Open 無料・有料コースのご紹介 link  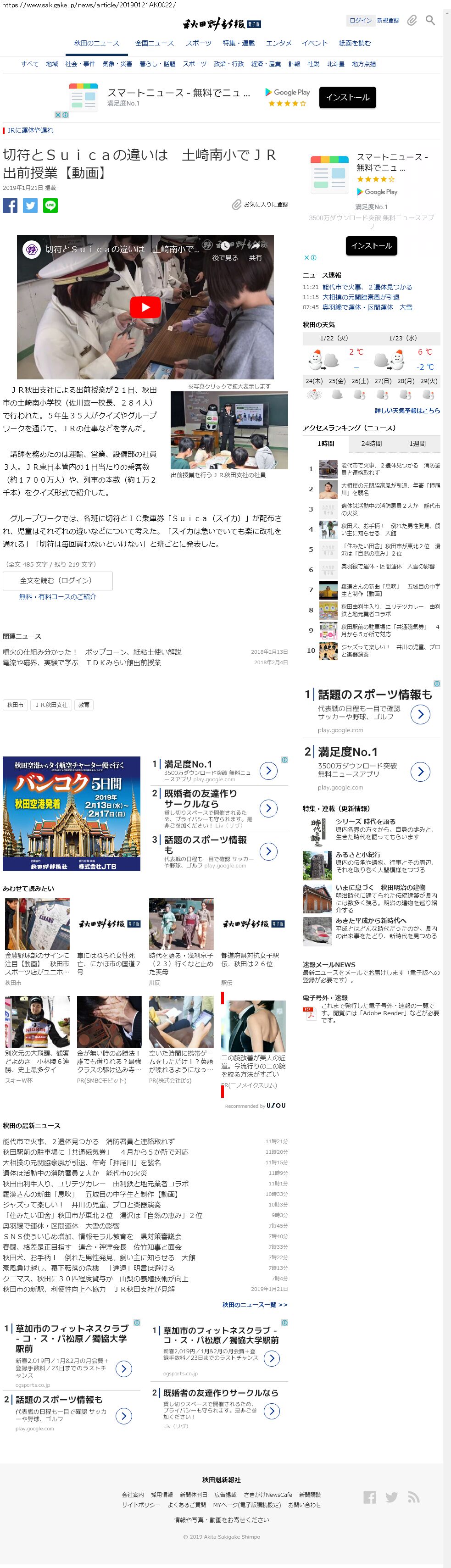pyautogui.click(x=58, y=596)
